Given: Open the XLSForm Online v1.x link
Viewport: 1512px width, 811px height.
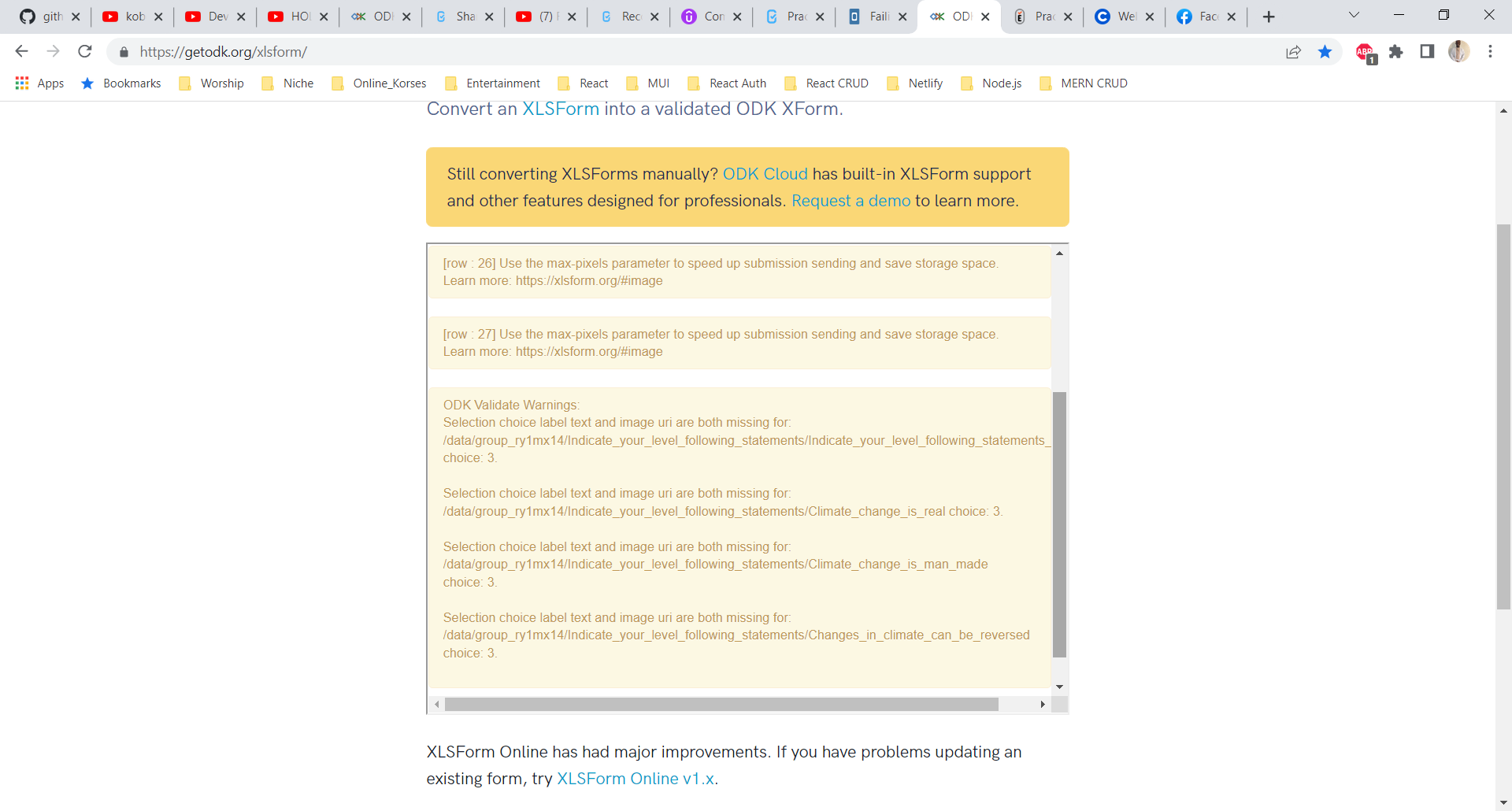Looking at the screenshot, I should 636,779.
